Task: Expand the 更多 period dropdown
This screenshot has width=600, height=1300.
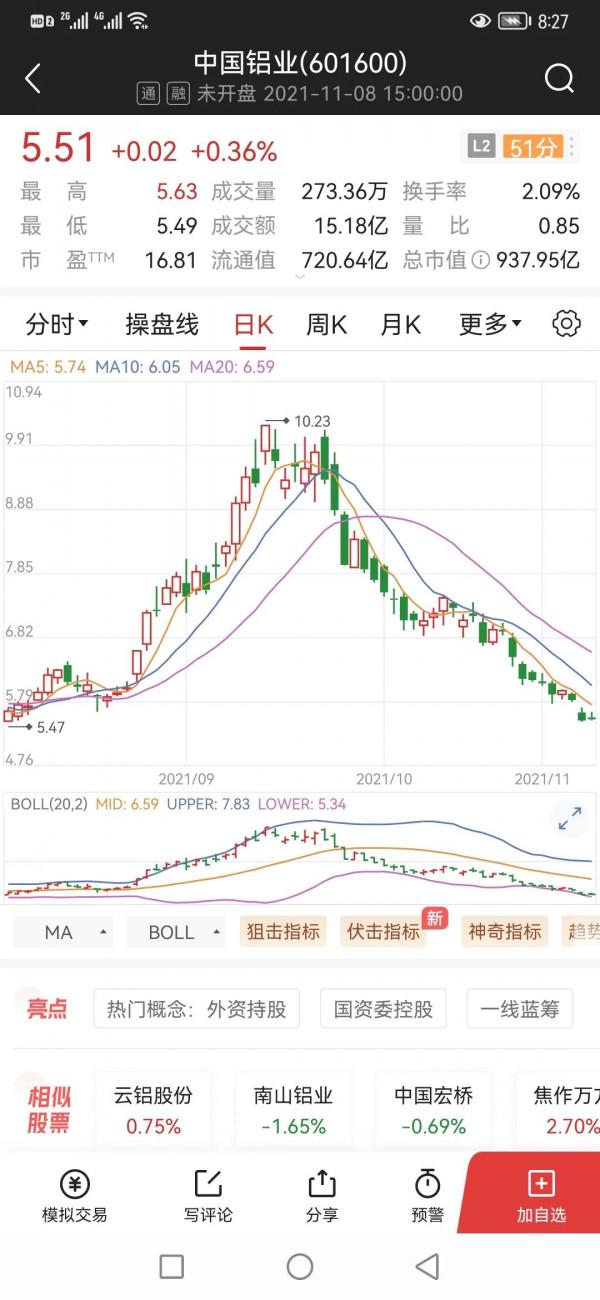Action: click(x=490, y=324)
